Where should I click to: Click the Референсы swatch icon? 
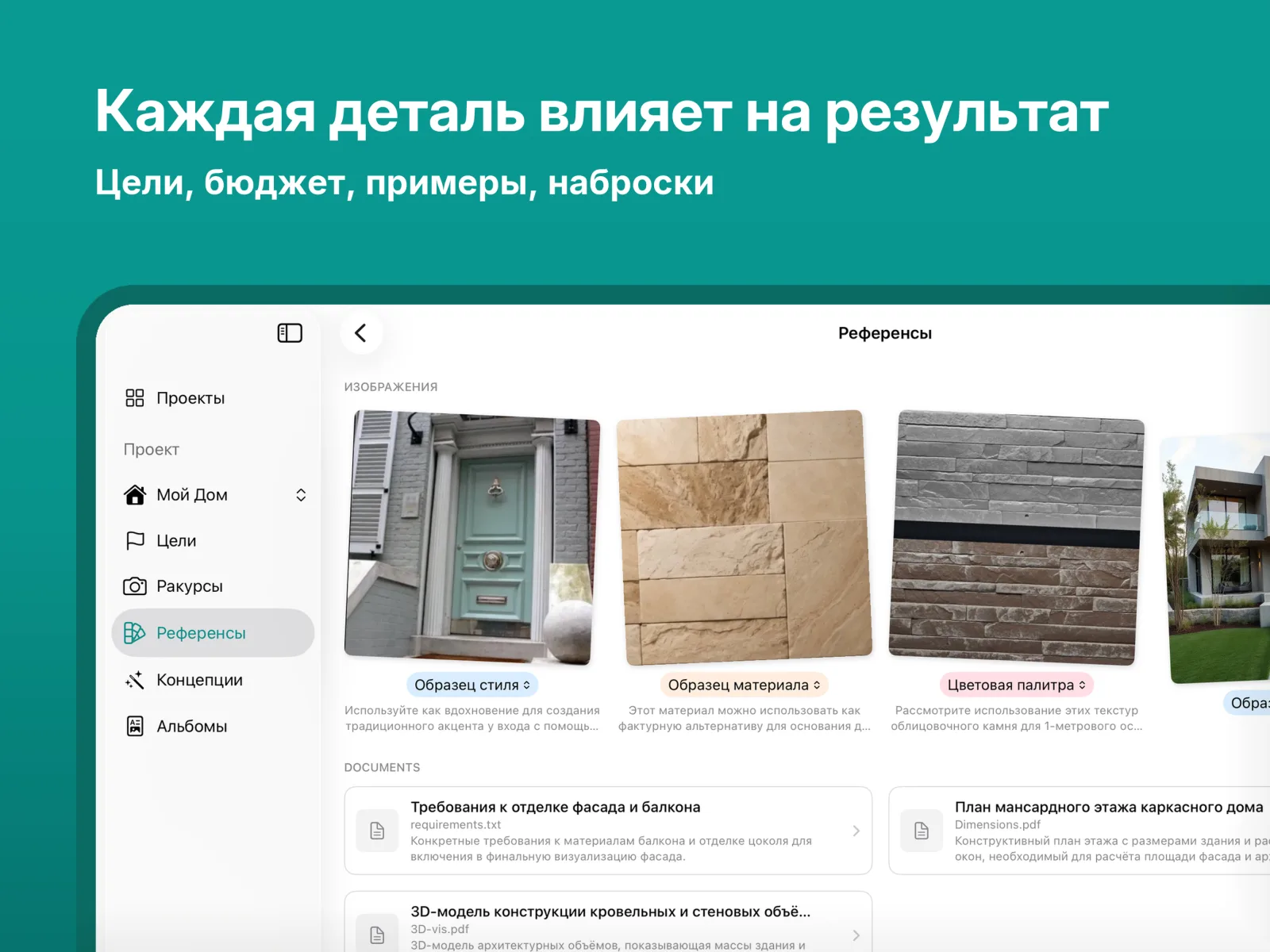pyautogui.click(x=135, y=633)
